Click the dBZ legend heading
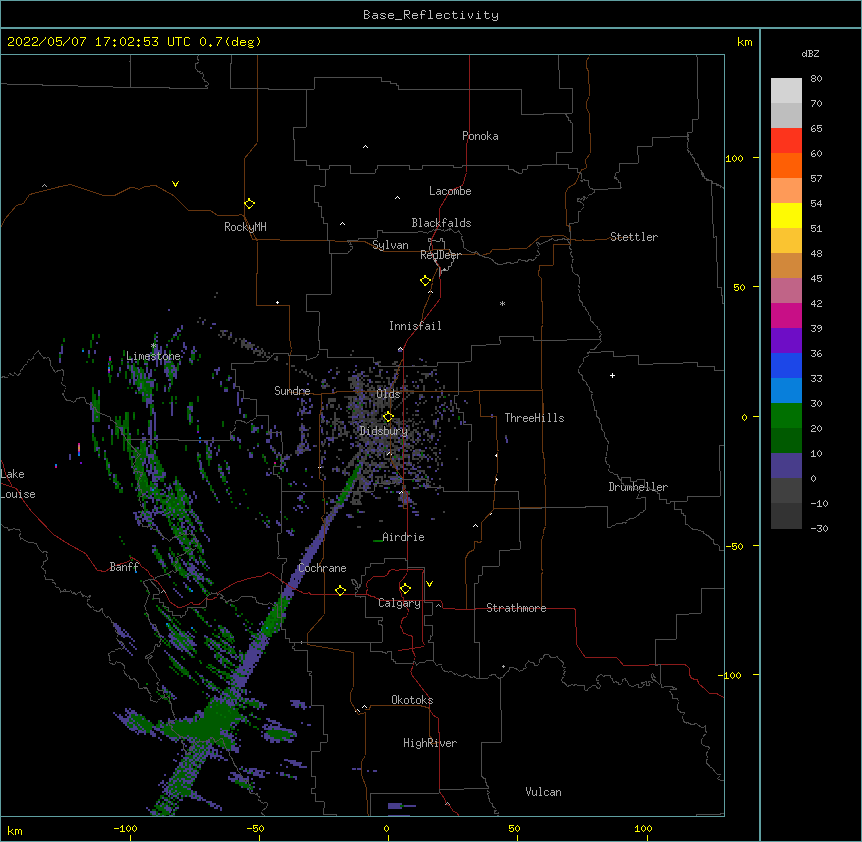This screenshot has width=862, height=842. pos(810,54)
